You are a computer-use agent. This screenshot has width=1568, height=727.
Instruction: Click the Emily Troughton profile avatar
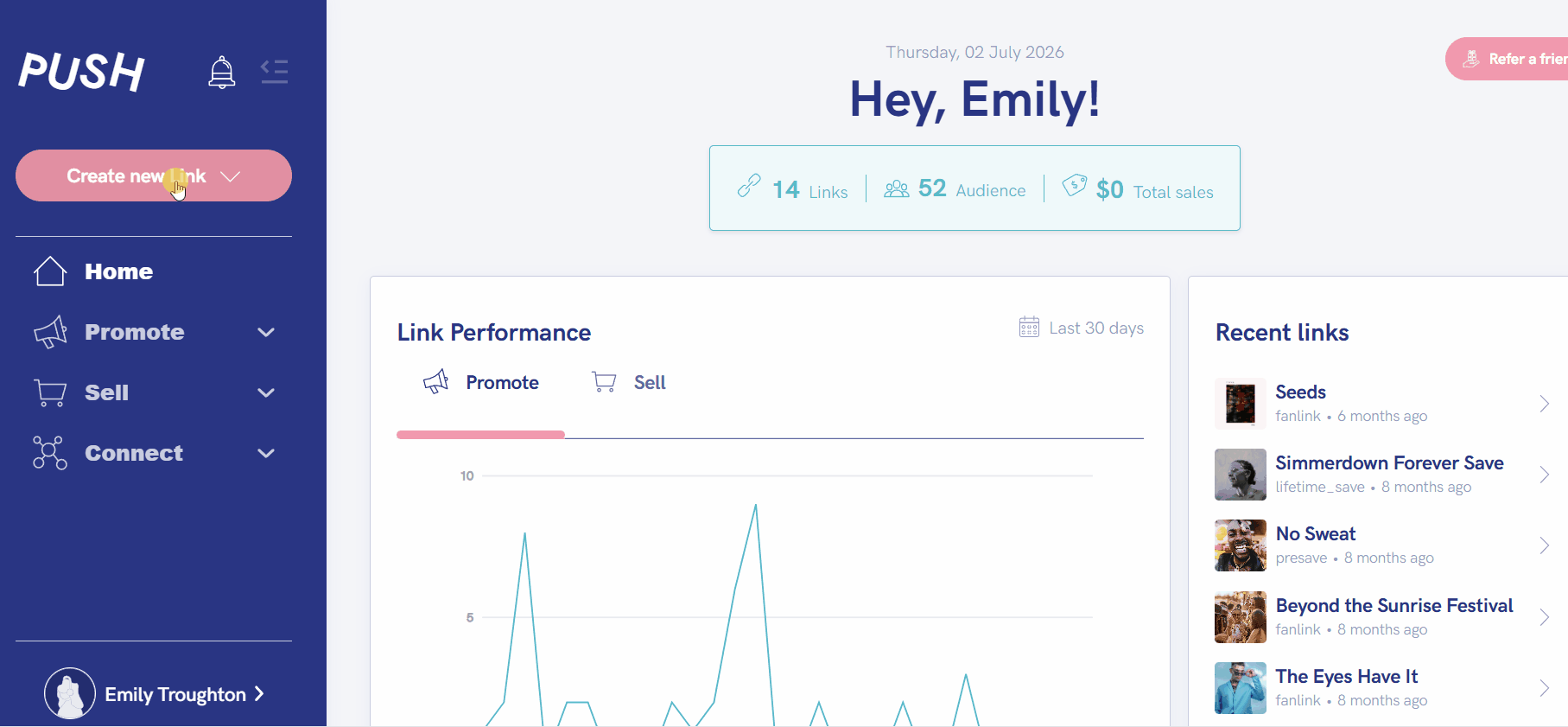click(70, 693)
